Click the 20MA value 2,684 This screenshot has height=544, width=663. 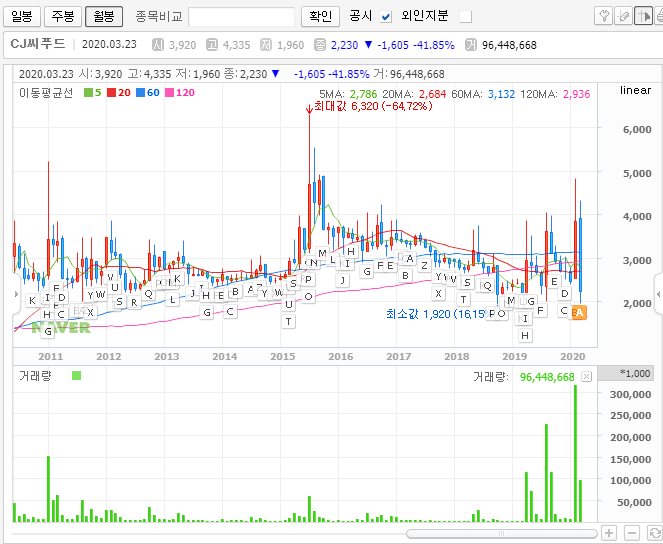tap(432, 94)
